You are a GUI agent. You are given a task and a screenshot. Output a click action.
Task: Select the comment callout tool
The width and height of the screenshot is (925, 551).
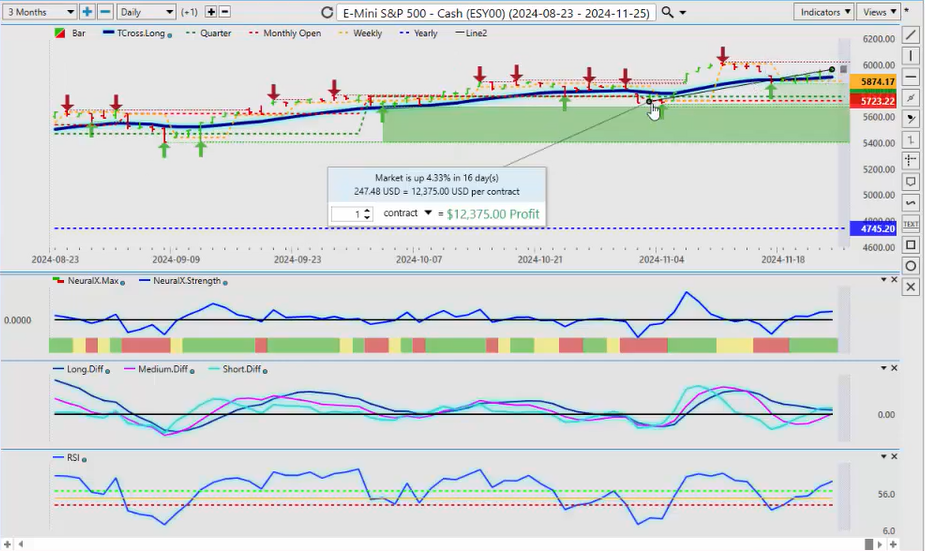point(911,182)
